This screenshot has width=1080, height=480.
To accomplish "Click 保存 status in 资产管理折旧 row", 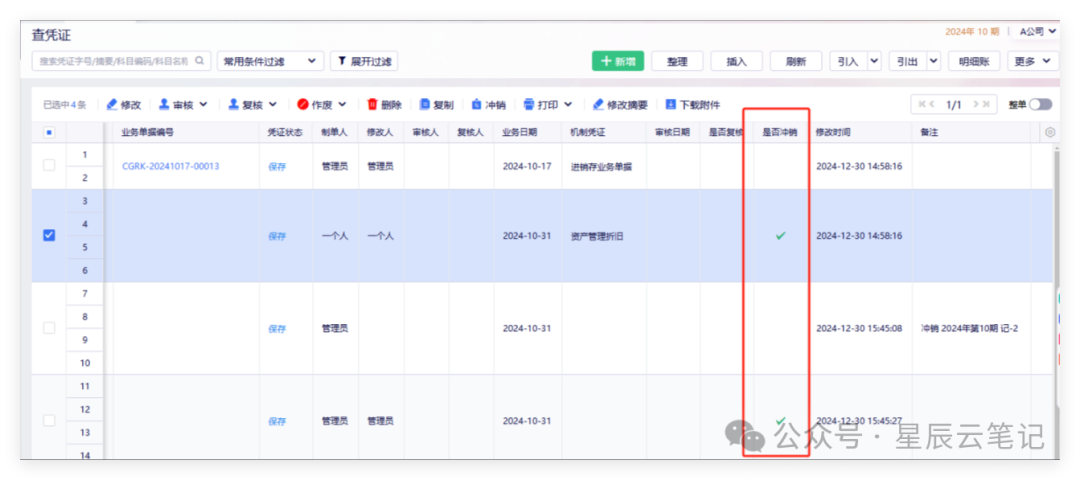I will [x=277, y=236].
